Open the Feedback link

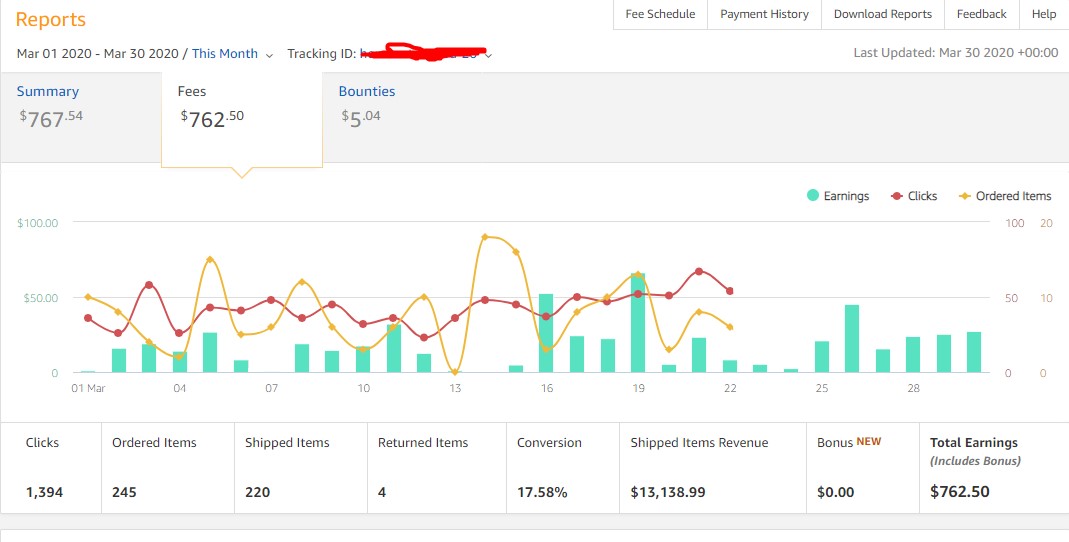[981, 14]
